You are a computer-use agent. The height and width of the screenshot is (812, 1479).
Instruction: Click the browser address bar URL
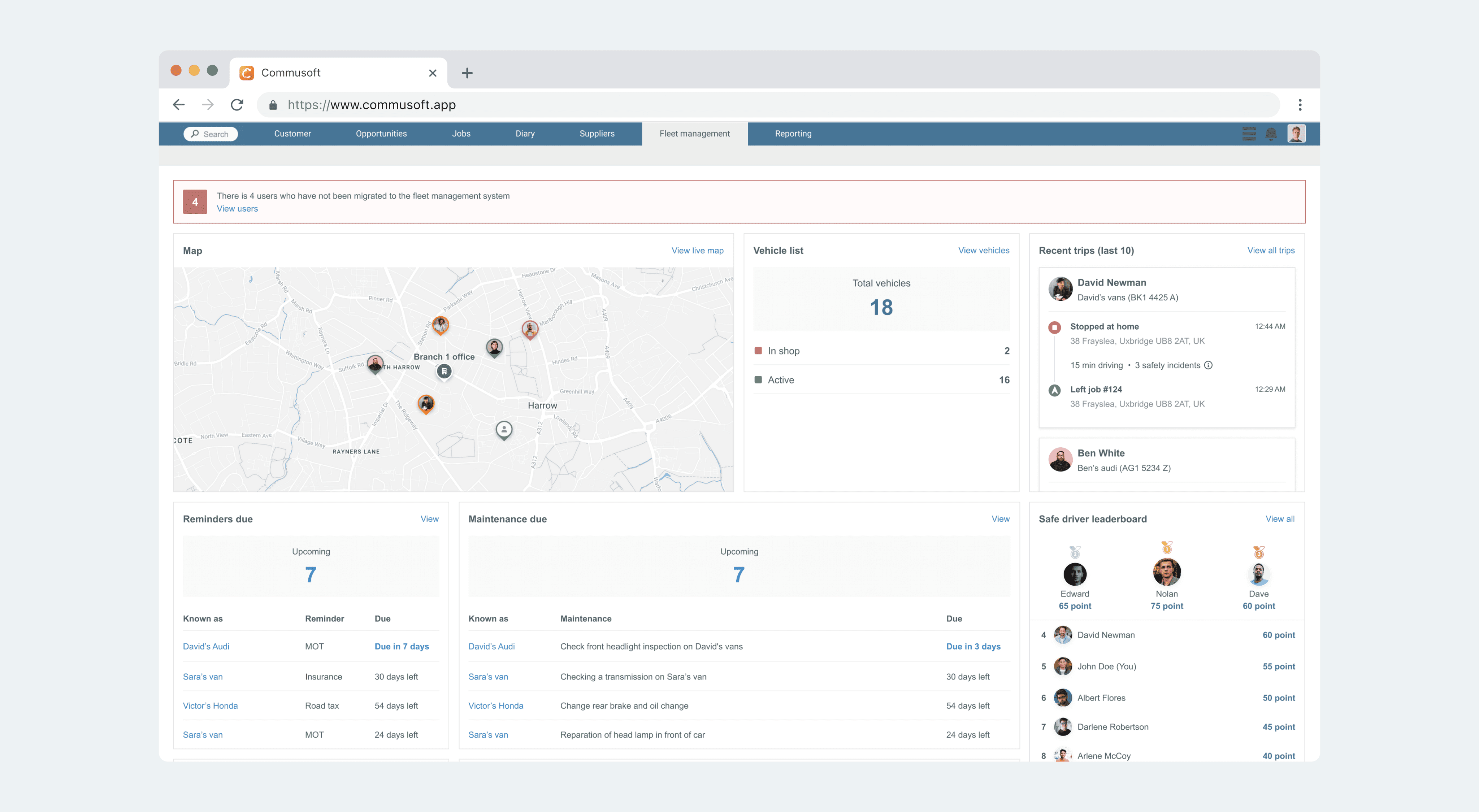(x=372, y=104)
